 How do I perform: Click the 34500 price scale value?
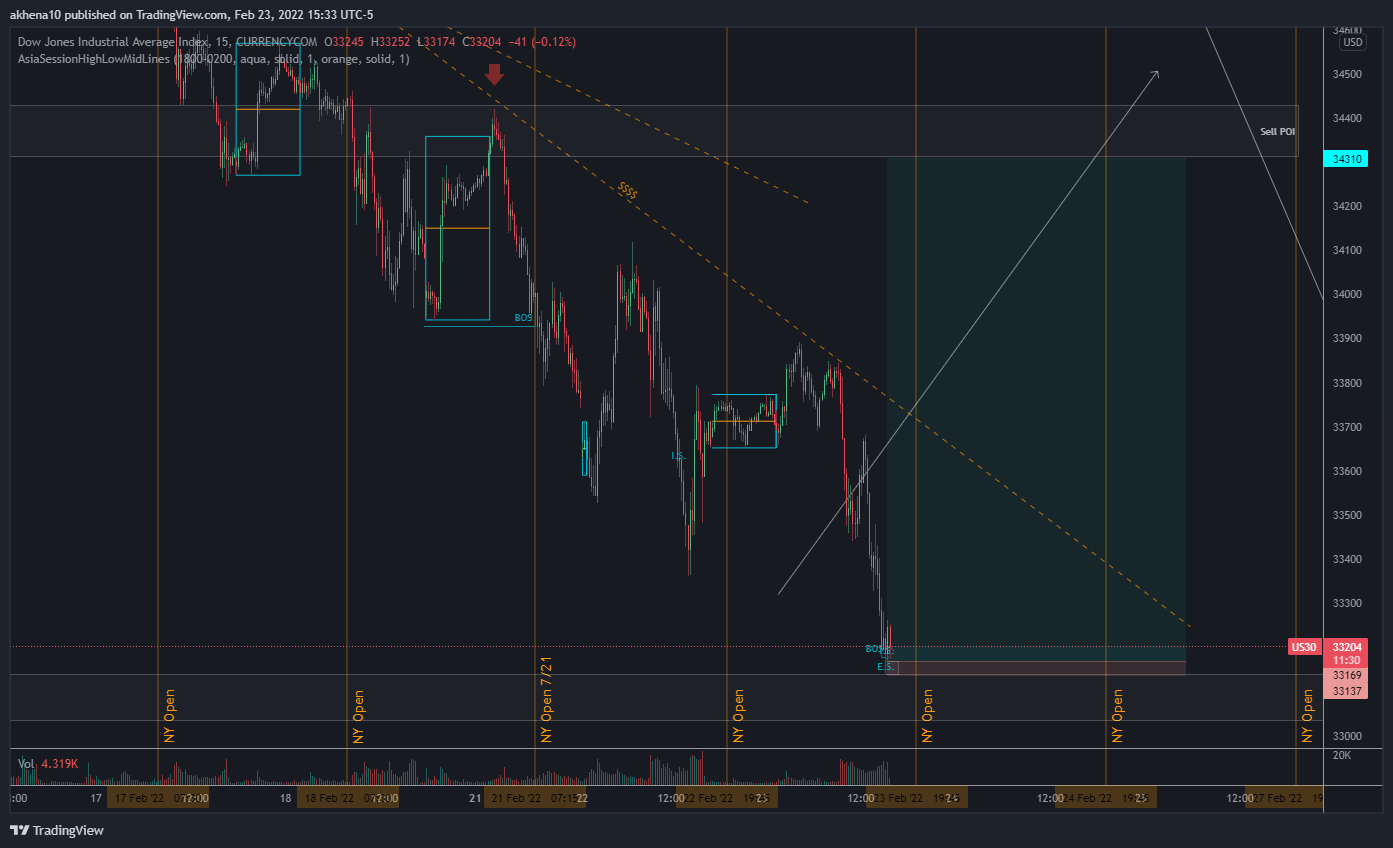(x=1345, y=74)
